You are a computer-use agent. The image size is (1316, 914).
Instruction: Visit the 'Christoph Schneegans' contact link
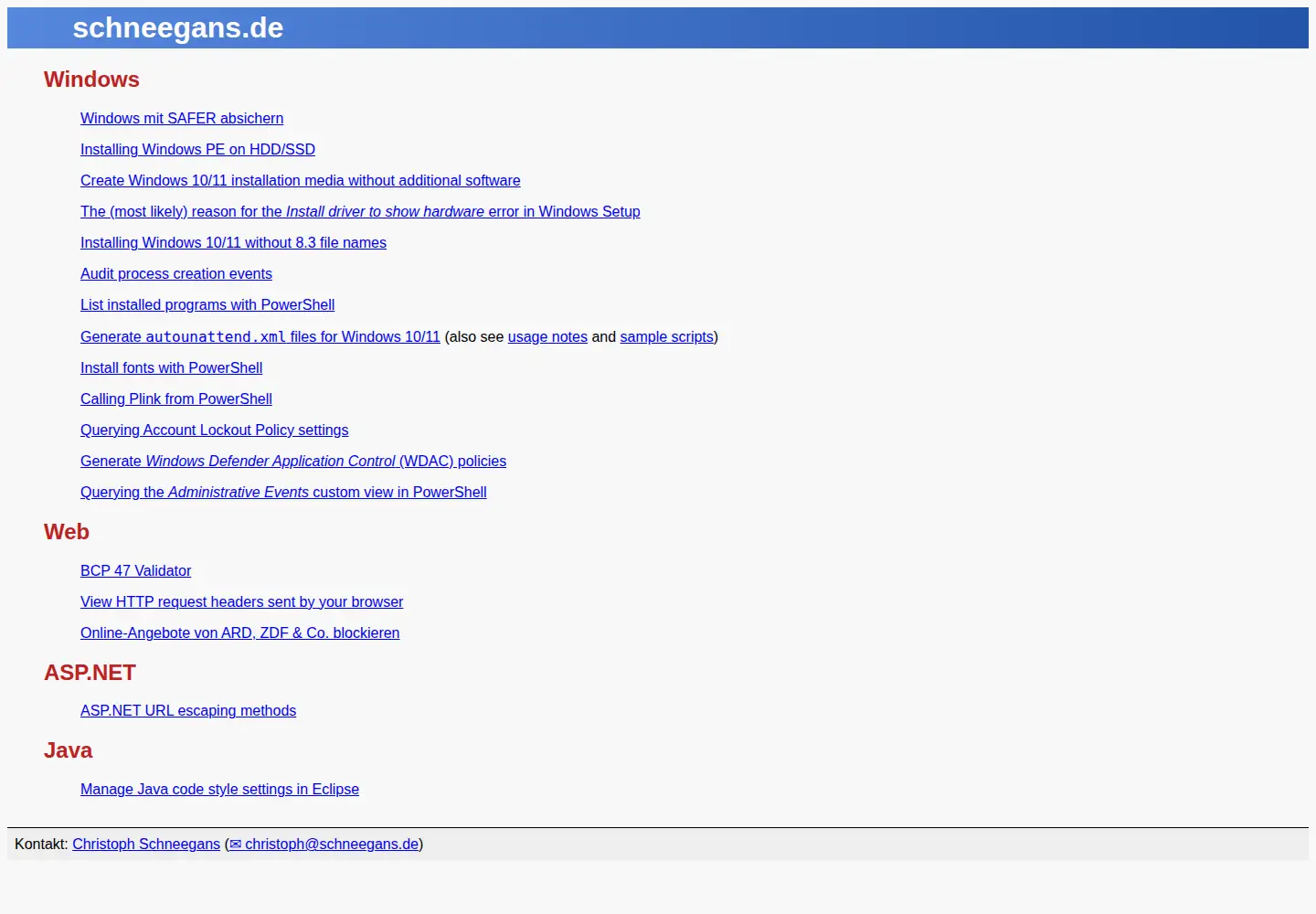(x=146, y=844)
